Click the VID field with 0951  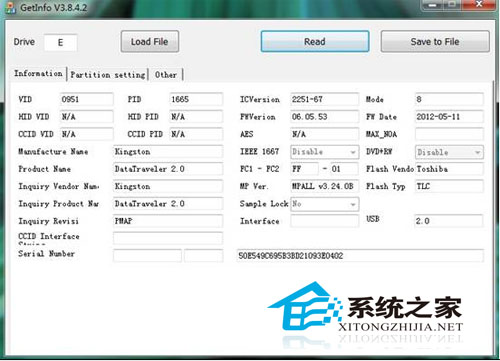coord(87,99)
